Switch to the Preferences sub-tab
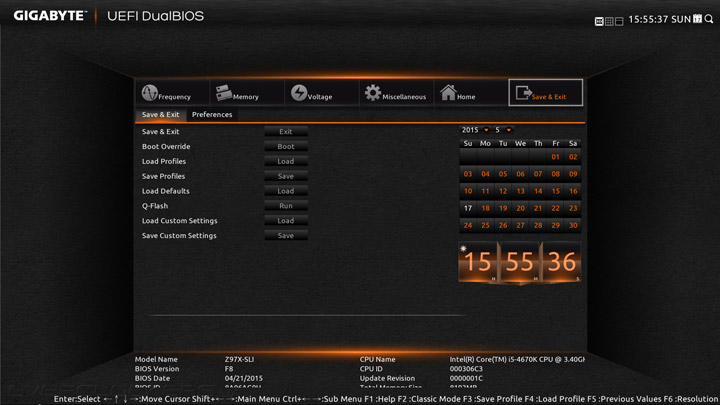This screenshot has width=720, height=405. (212, 115)
